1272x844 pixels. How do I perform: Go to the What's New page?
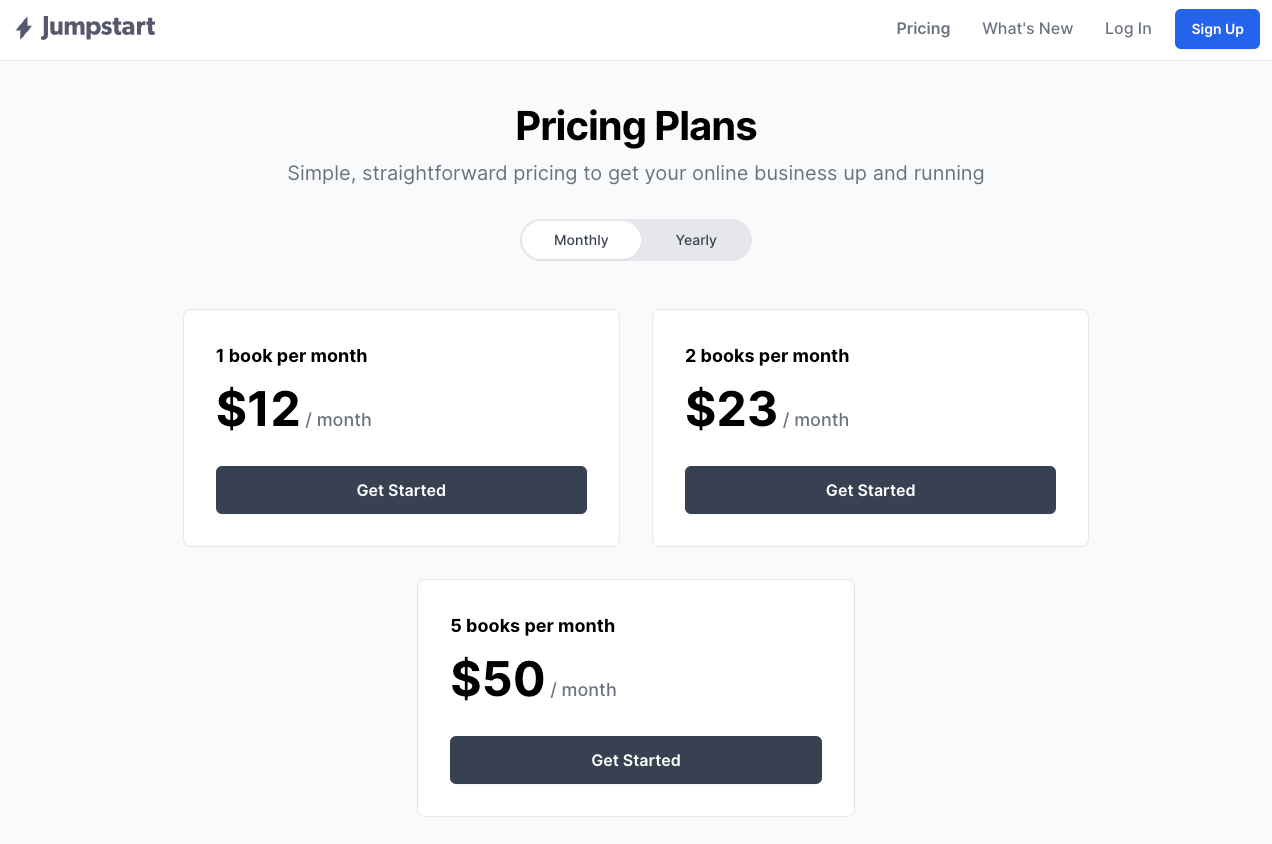coord(1027,29)
